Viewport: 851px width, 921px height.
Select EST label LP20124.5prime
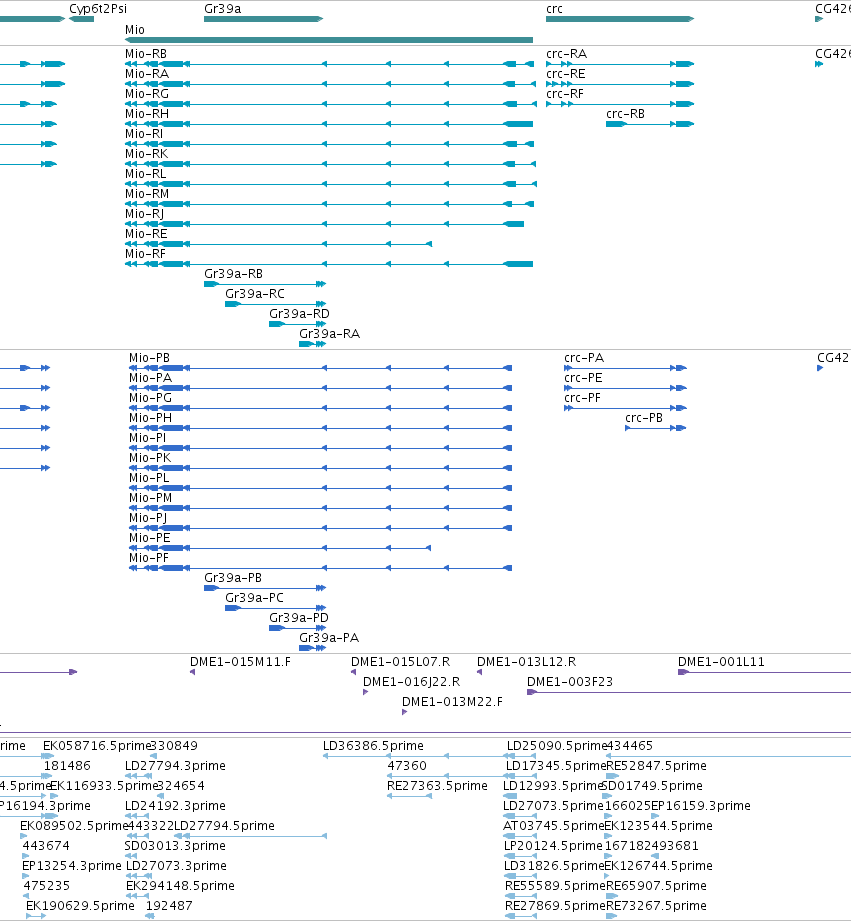pos(553,846)
